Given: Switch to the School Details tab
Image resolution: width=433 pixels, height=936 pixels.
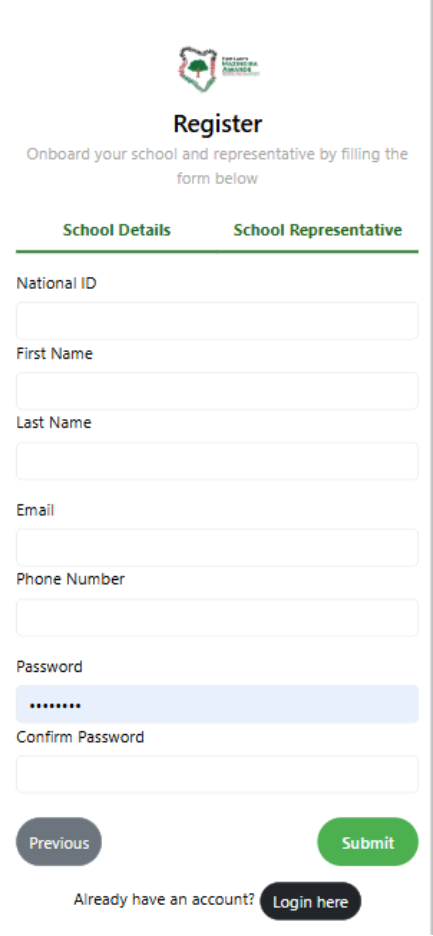Looking at the screenshot, I should coord(116,230).
